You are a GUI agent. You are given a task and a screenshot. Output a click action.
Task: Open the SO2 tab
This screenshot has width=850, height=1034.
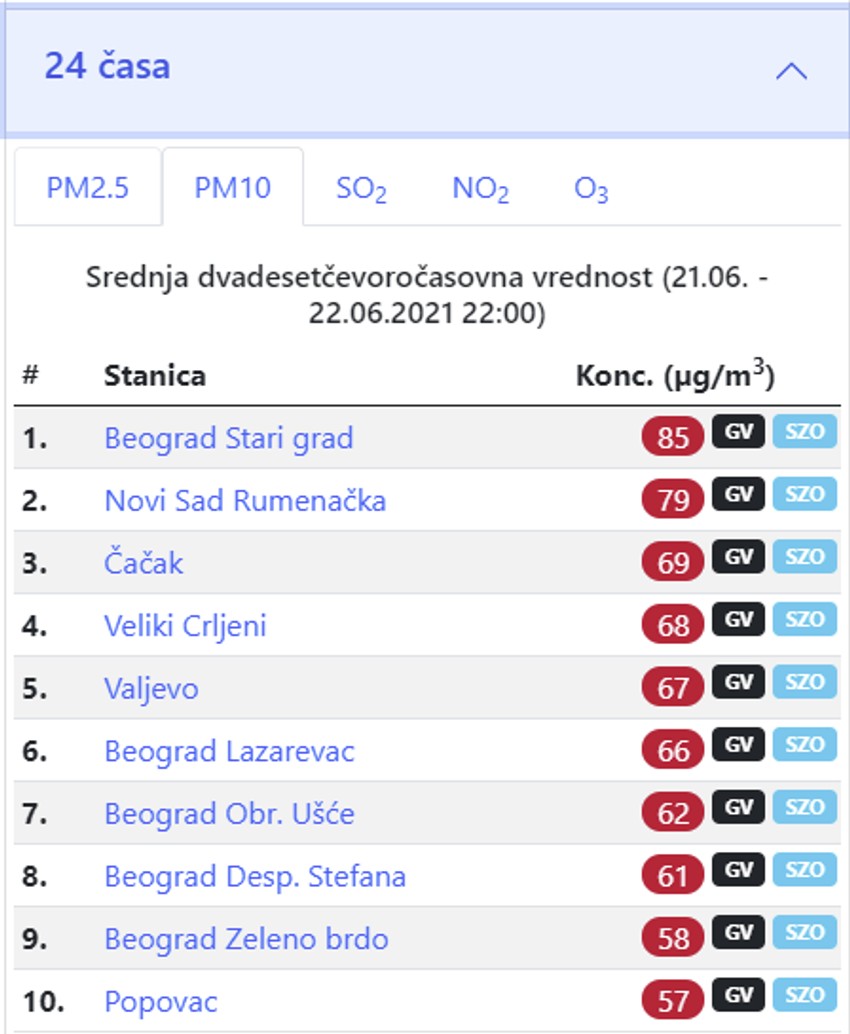(x=361, y=188)
